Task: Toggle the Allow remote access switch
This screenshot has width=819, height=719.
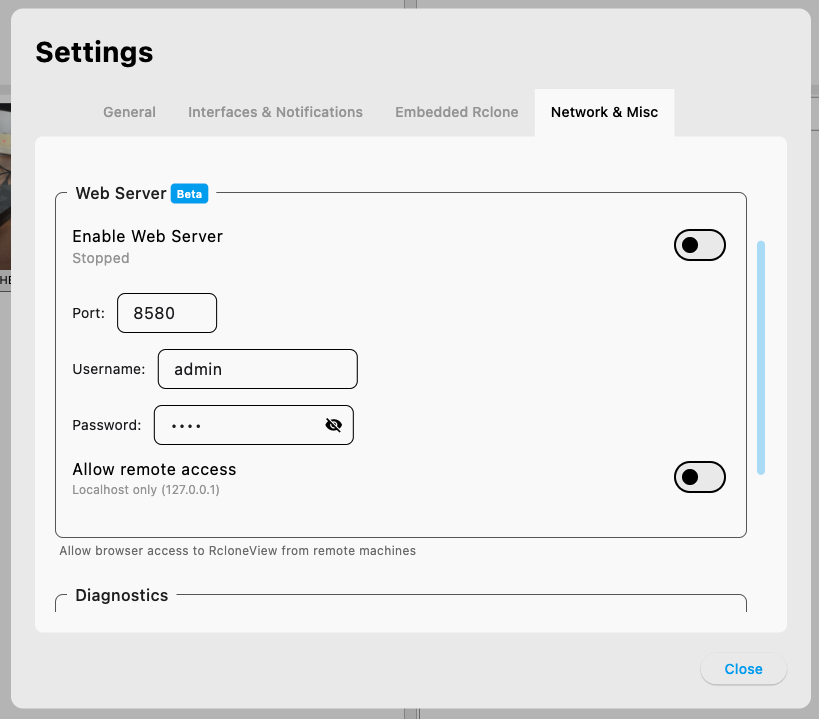Action: tap(699, 477)
